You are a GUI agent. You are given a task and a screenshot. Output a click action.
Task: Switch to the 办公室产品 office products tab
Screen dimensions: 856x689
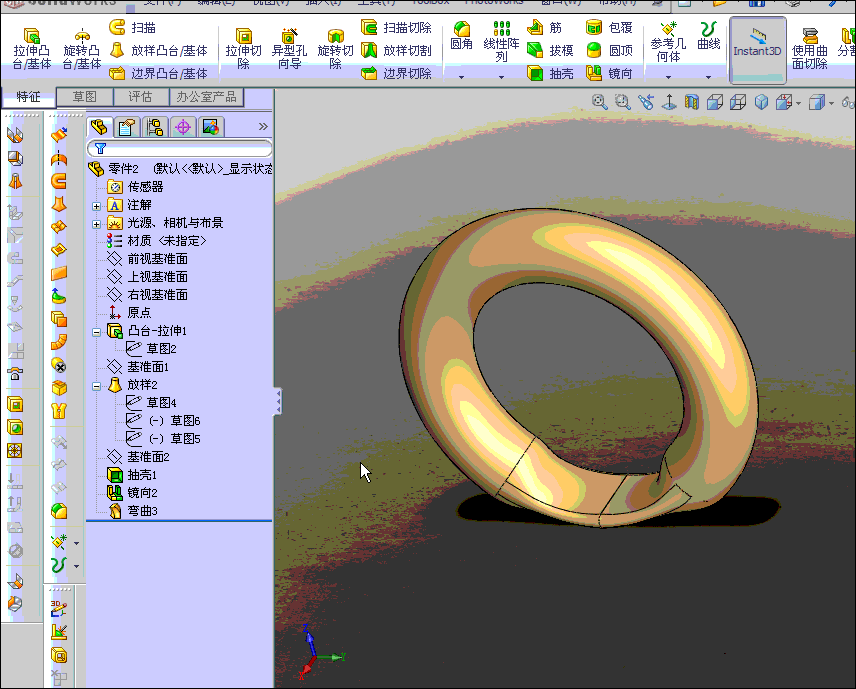[206, 97]
